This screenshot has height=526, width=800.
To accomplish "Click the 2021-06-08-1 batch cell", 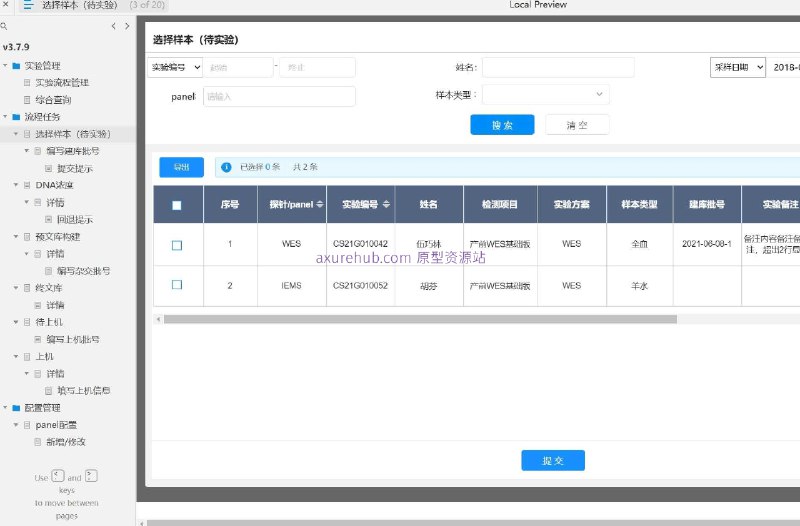I will [x=707, y=244].
